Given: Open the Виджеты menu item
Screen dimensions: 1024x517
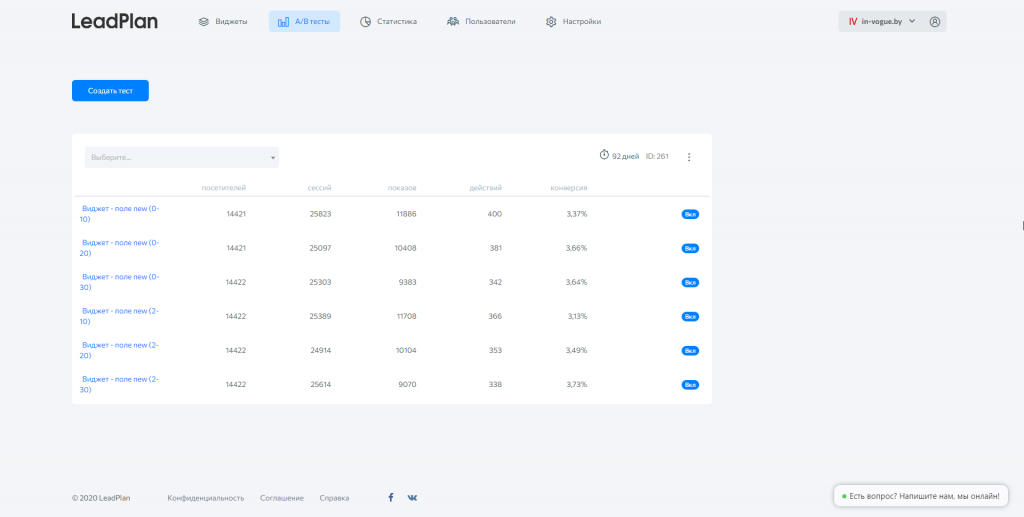Looking at the screenshot, I should (x=223, y=21).
